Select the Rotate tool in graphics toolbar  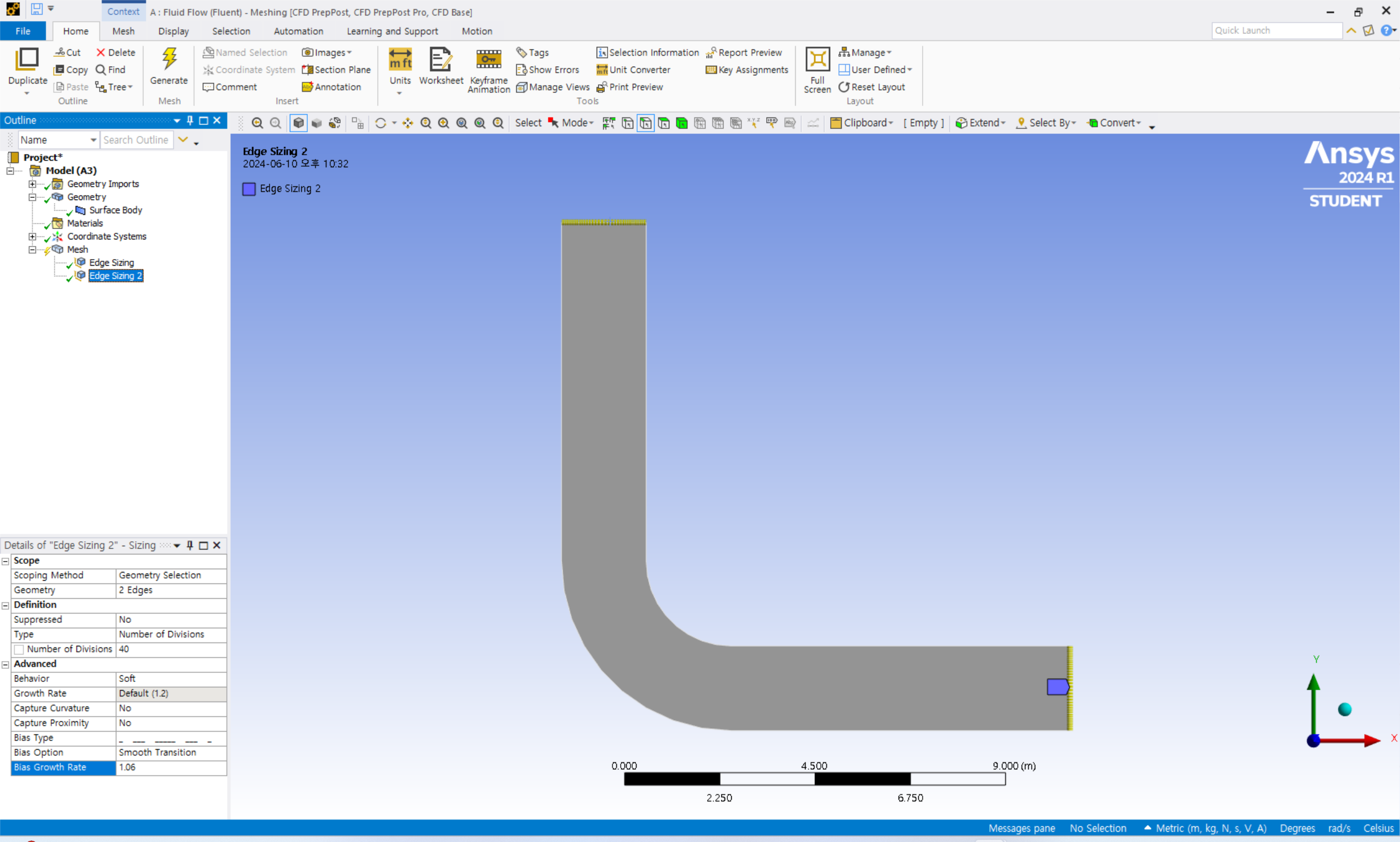[x=380, y=123]
